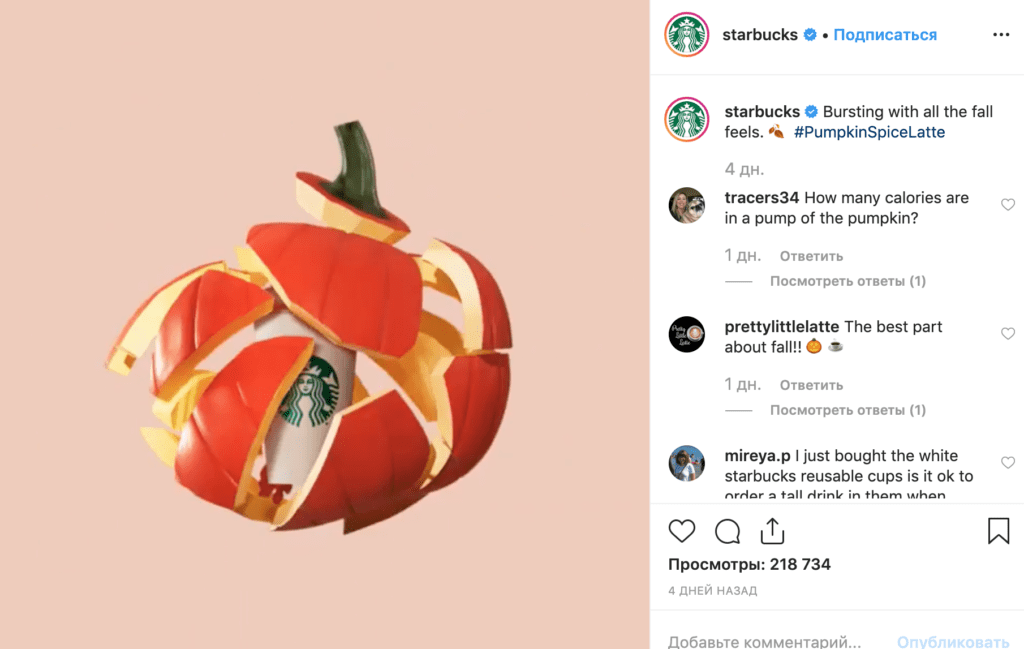Like the mireya.p comment
The width and height of the screenshot is (1024, 649).
pyautogui.click(x=1008, y=463)
